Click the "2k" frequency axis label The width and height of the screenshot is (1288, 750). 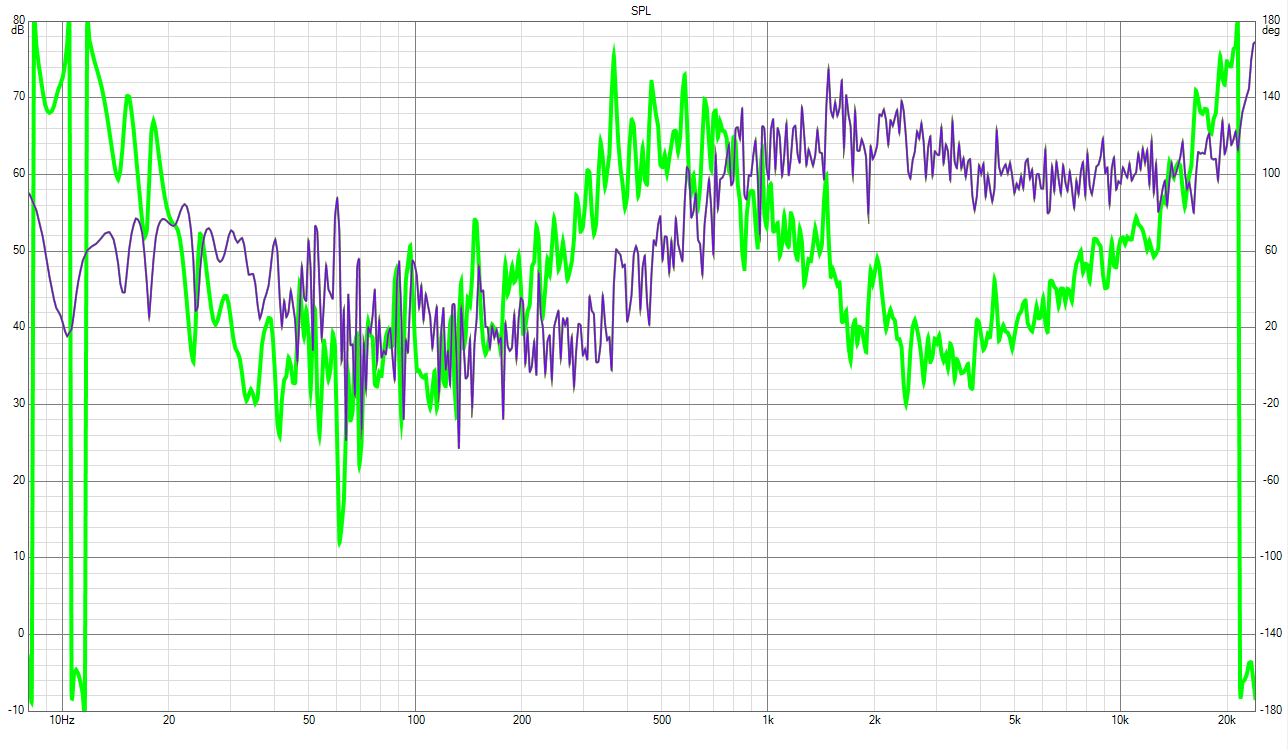coord(875,720)
